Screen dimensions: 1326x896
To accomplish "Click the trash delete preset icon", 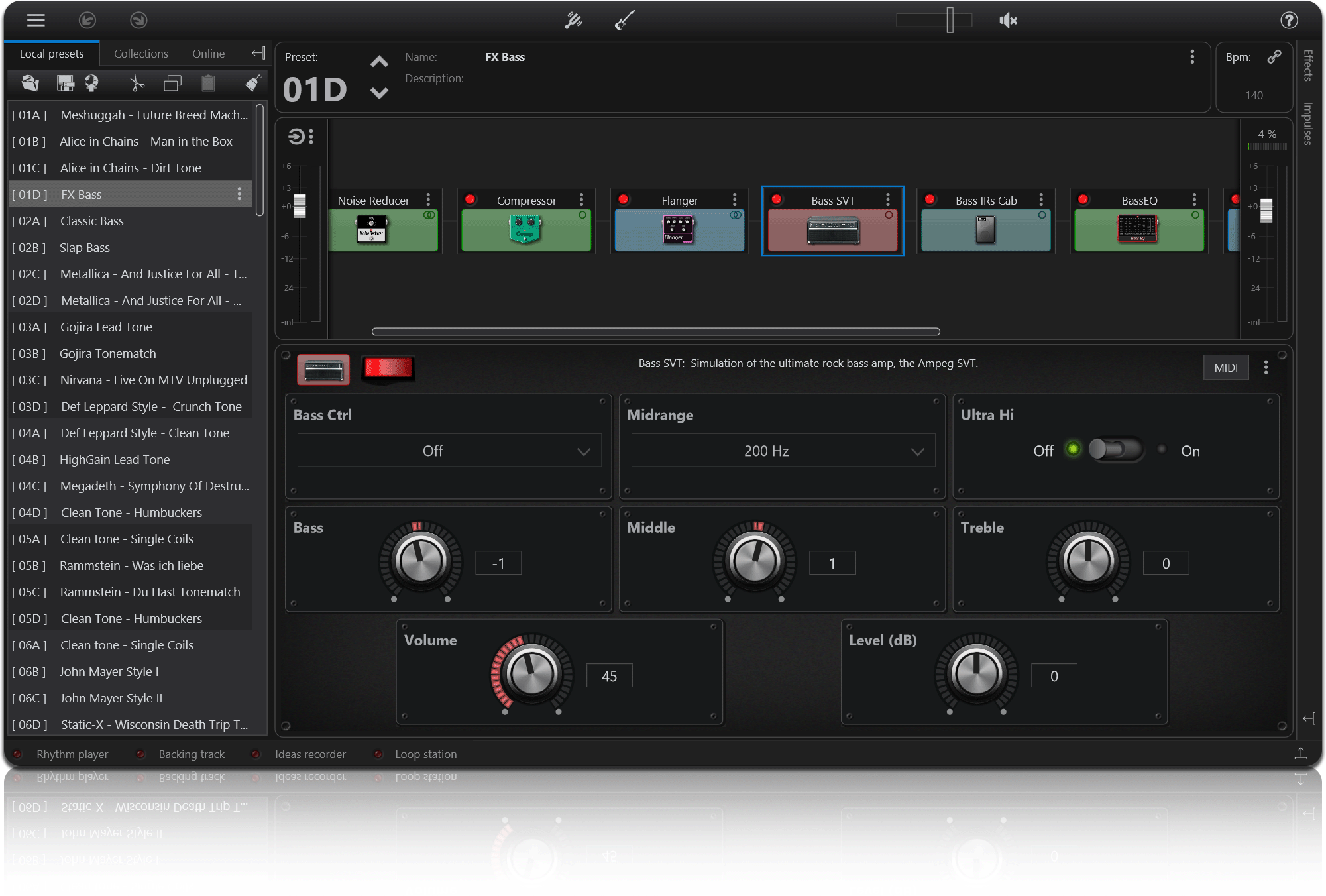I will (x=208, y=84).
